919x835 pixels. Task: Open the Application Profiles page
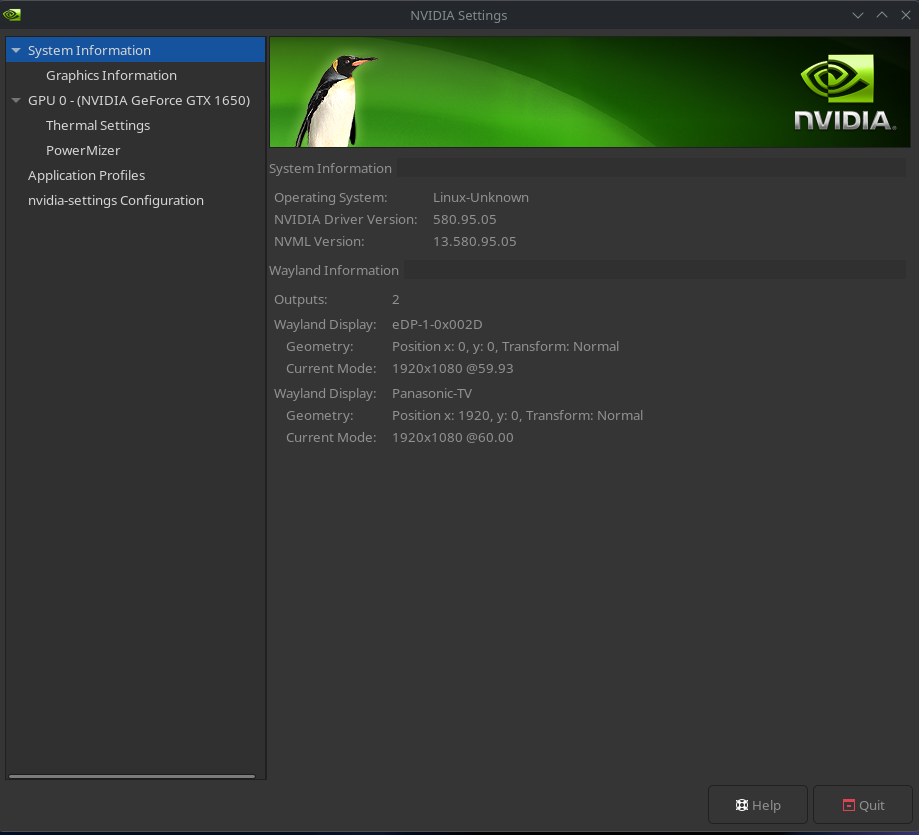point(86,175)
